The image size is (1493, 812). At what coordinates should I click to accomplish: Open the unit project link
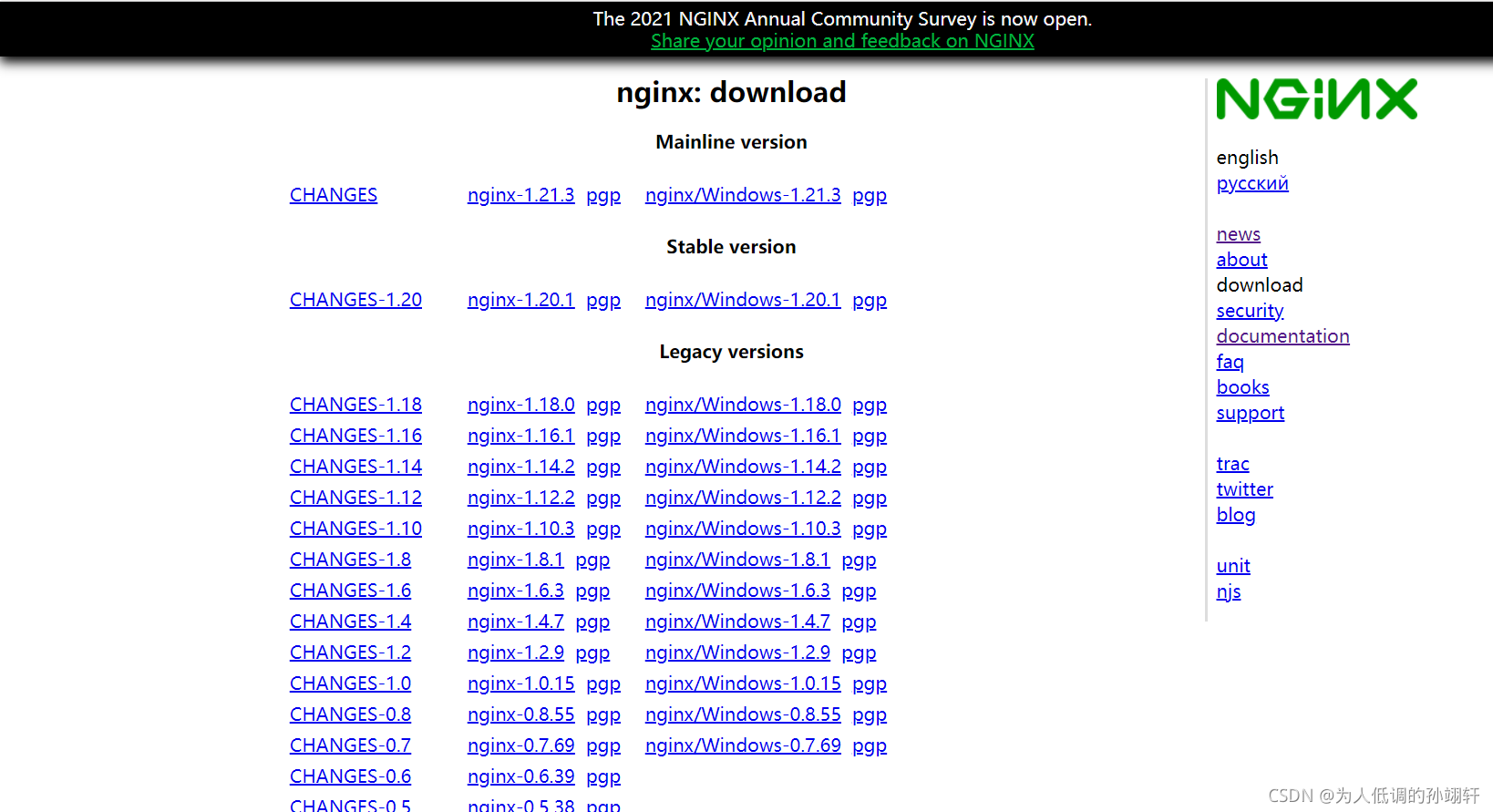pyautogui.click(x=1233, y=566)
